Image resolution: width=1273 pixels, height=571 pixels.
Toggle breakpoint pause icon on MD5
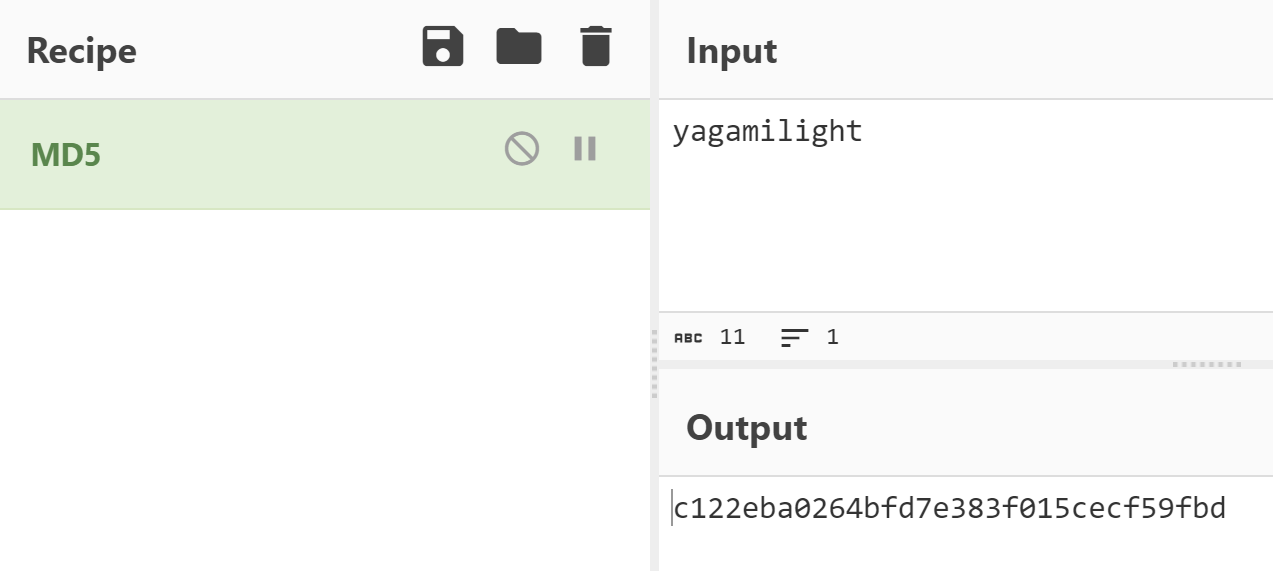(x=585, y=149)
